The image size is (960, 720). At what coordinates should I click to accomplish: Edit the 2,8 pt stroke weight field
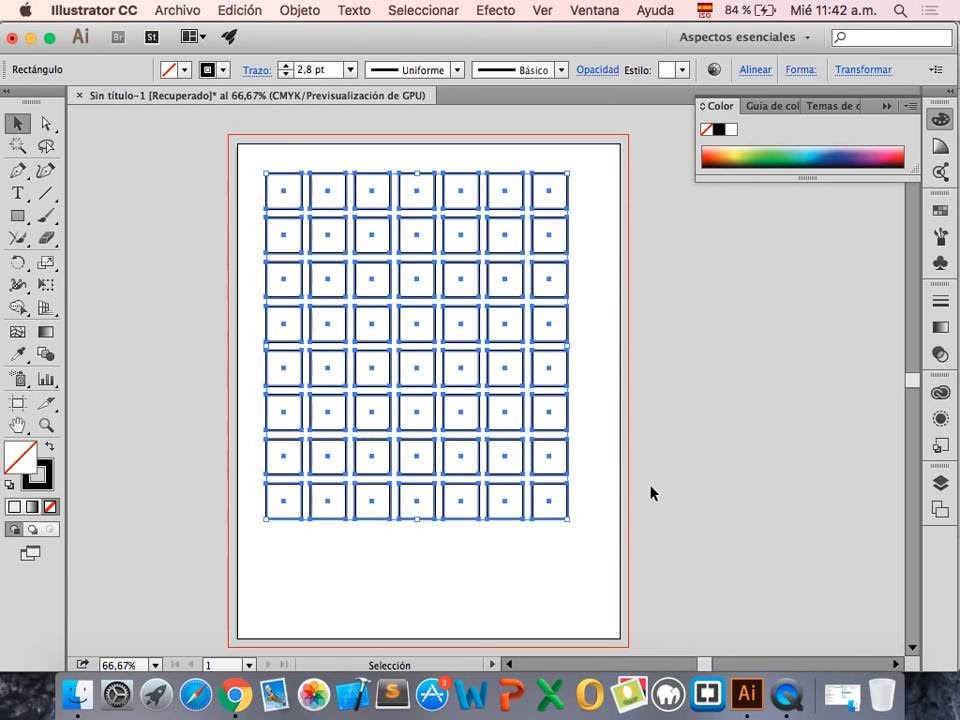[318, 70]
